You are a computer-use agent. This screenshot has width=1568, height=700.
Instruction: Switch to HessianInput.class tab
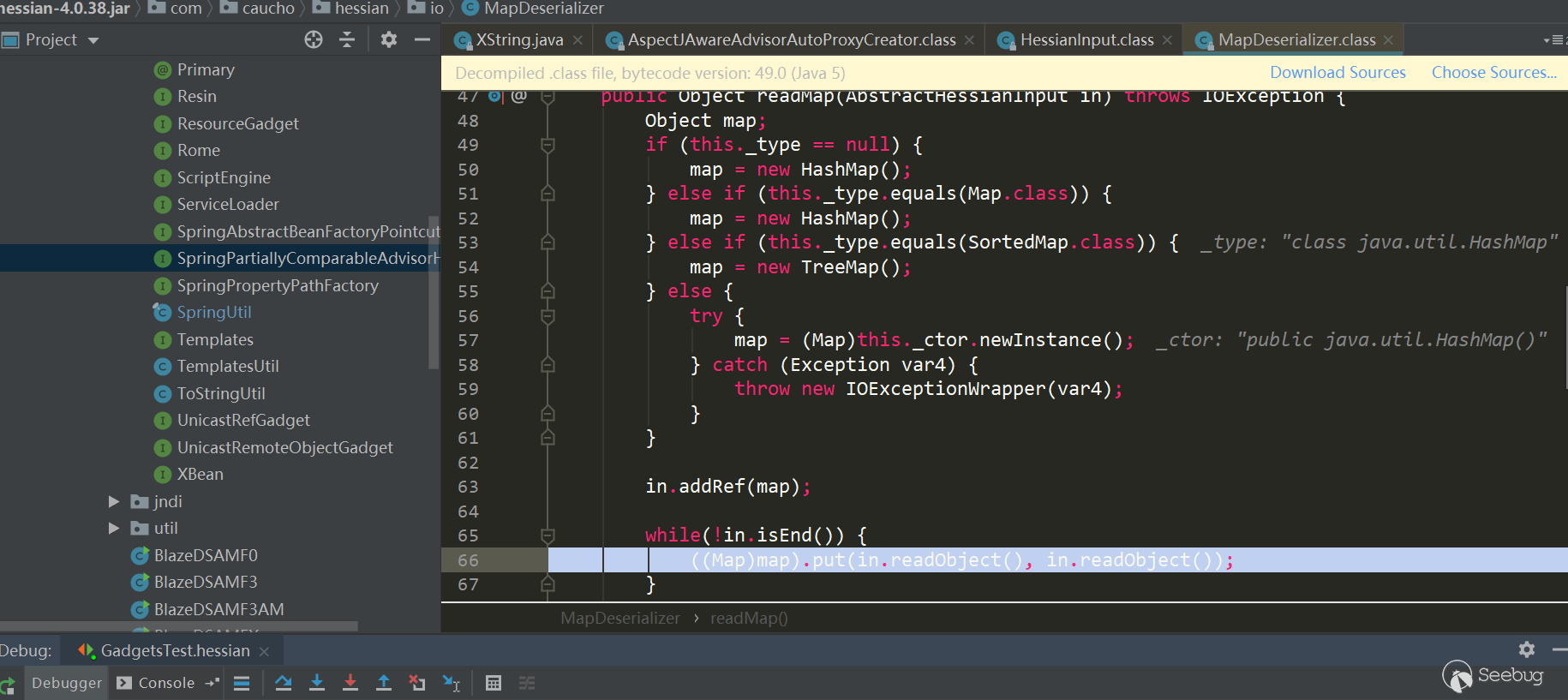[1086, 40]
